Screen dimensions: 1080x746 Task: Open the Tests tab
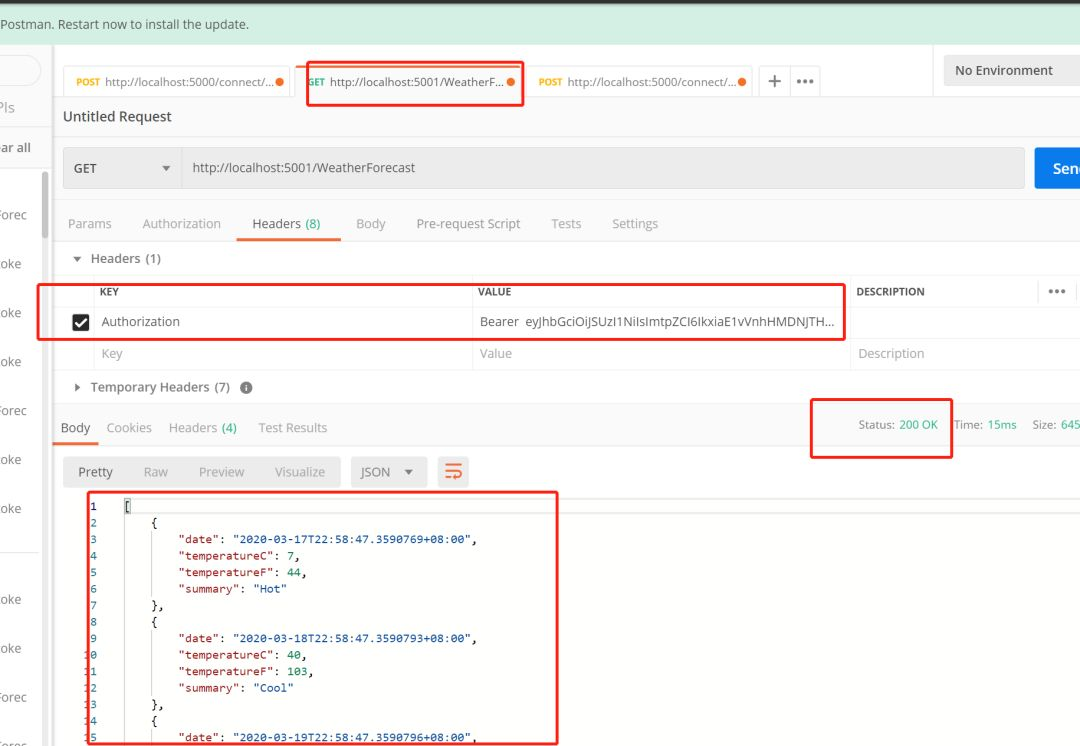566,224
